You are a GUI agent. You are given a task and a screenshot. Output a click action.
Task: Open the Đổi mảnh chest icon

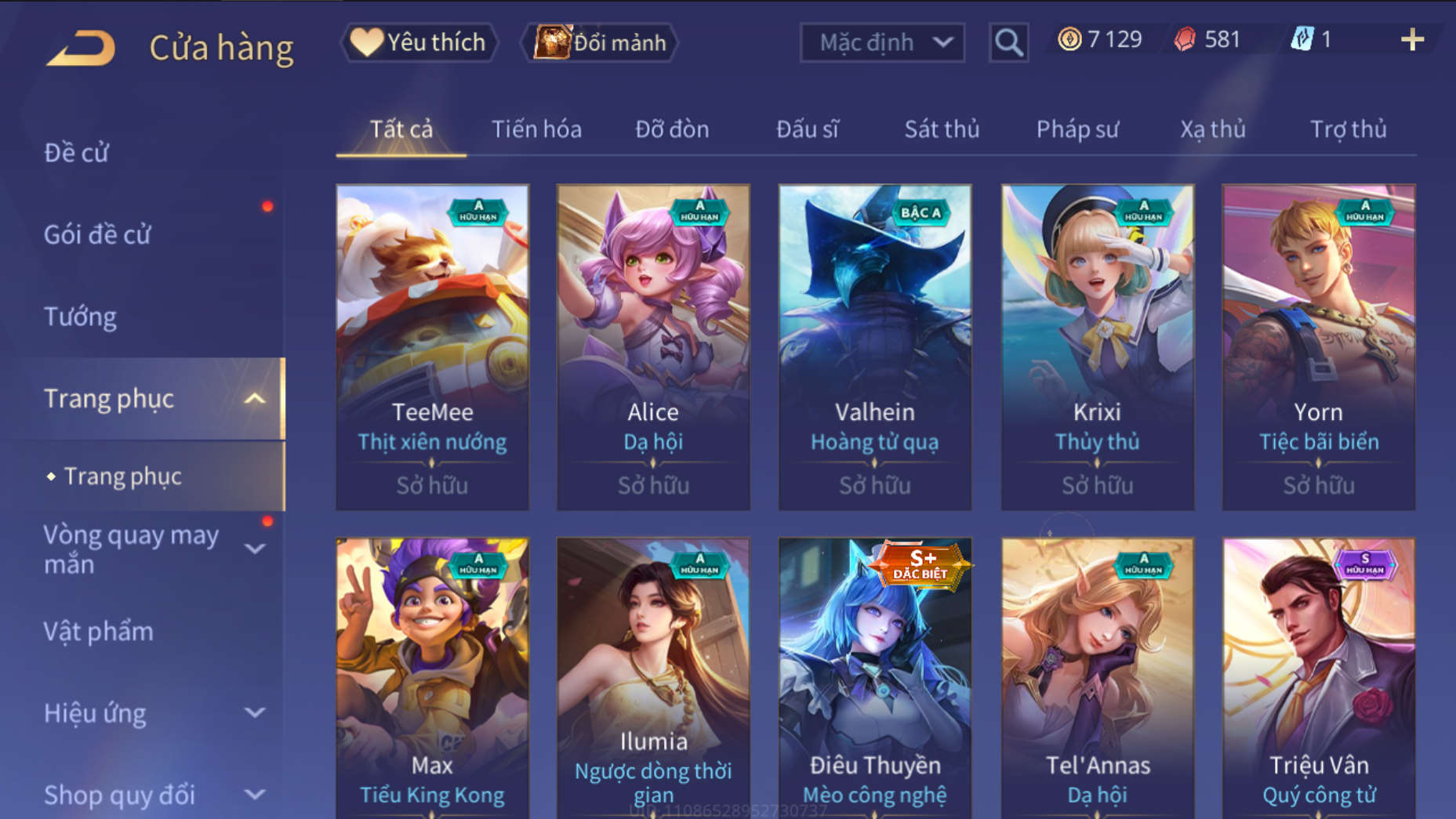point(553,42)
